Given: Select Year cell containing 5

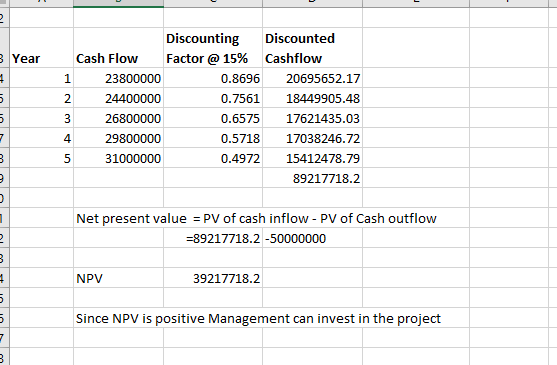Looking at the screenshot, I should pos(41,158).
